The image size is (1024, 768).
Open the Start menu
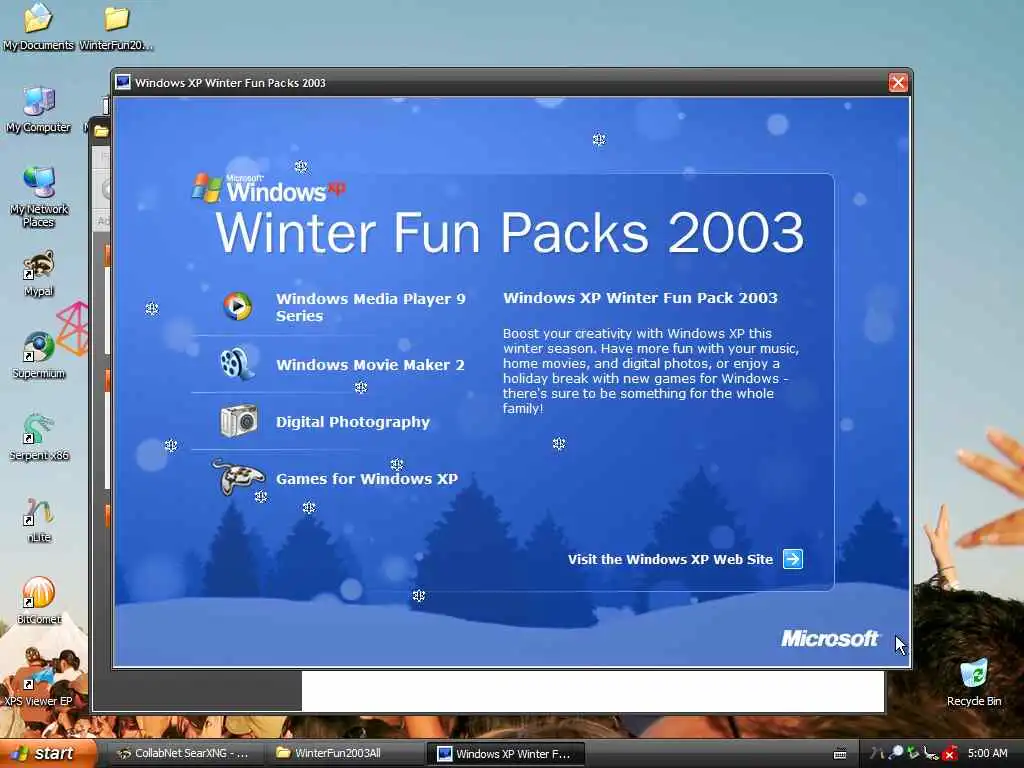pyautogui.click(x=47, y=754)
